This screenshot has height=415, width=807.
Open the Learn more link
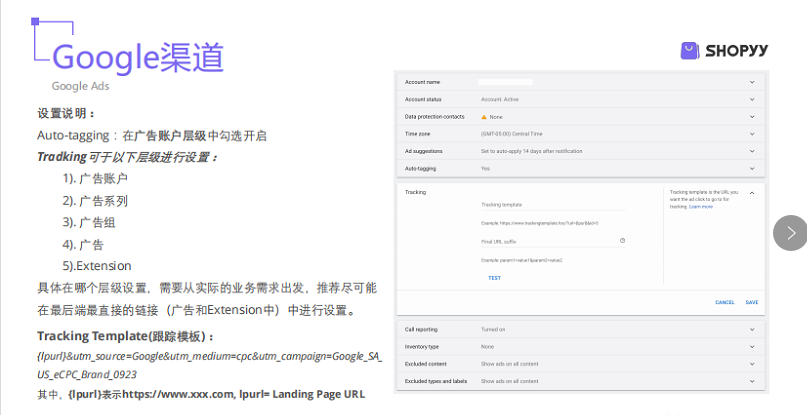(701, 206)
